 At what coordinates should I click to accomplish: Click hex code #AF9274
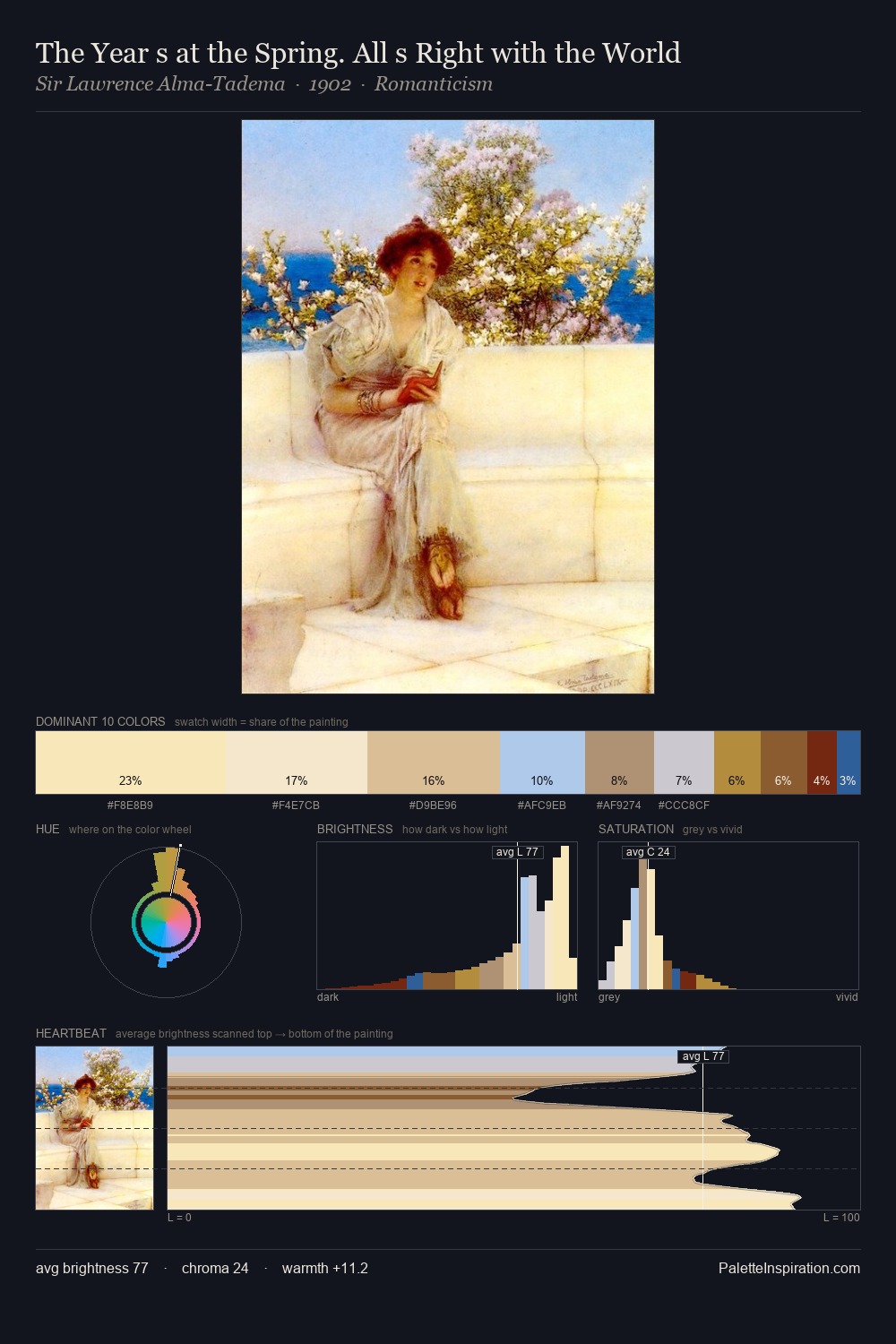[619, 806]
